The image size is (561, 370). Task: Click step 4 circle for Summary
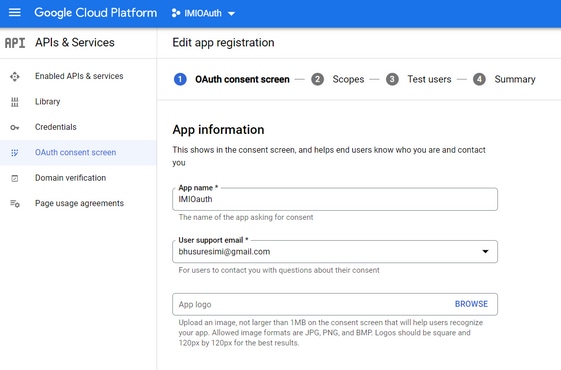click(x=479, y=79)
